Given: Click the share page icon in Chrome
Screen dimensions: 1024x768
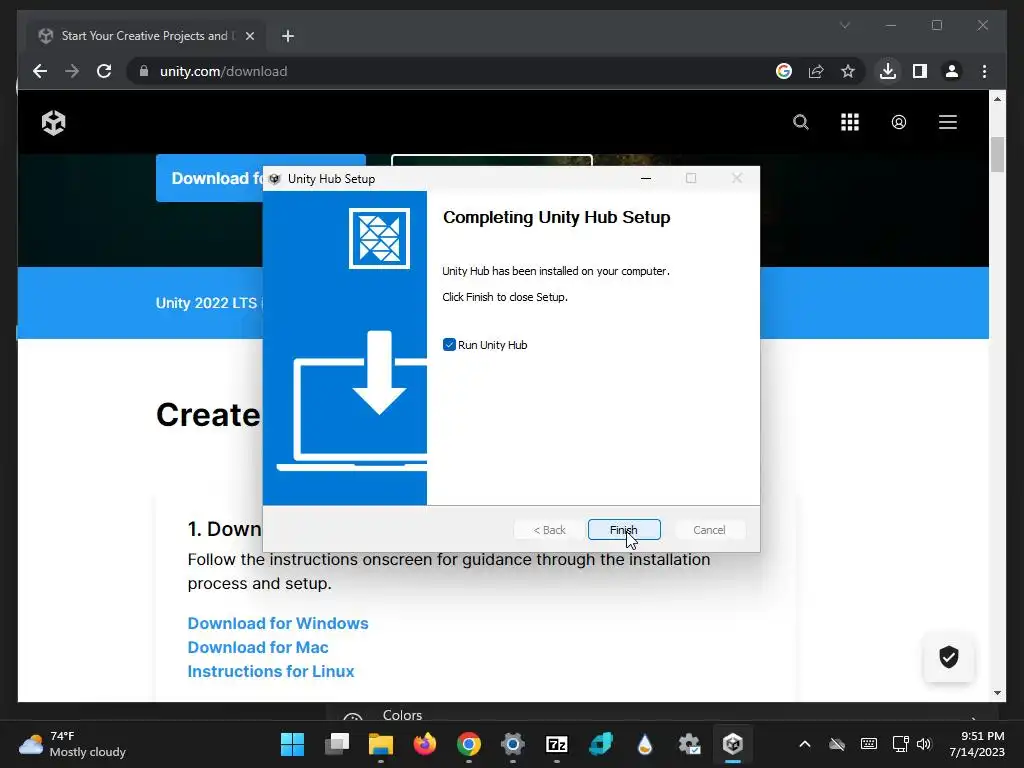Looking at the screenshot, I should (816, 71).
